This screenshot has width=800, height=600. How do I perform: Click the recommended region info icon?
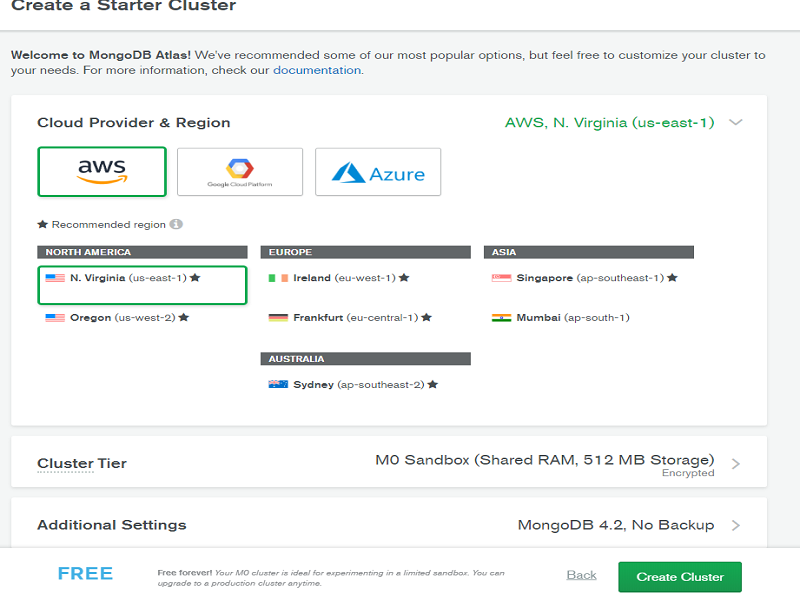[x=176, y=224]
